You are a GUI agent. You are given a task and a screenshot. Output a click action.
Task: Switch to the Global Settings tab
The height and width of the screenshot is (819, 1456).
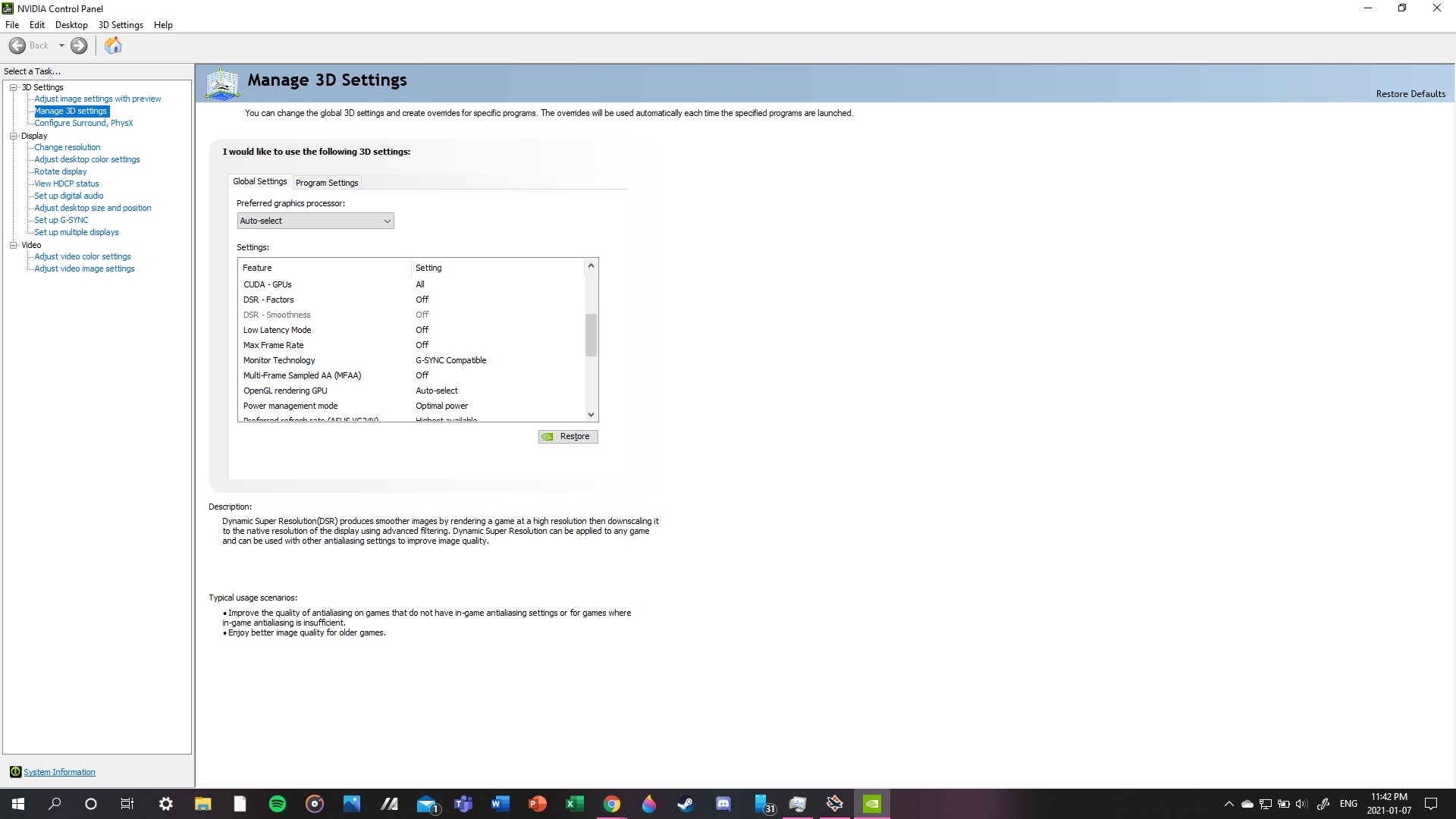260,181
